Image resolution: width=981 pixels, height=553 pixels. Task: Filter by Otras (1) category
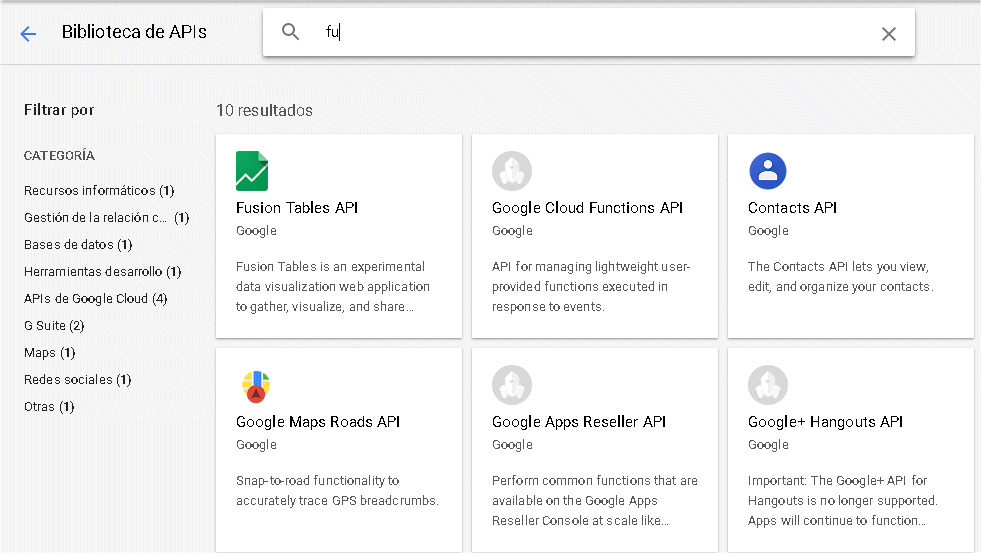tap(49, 407)
